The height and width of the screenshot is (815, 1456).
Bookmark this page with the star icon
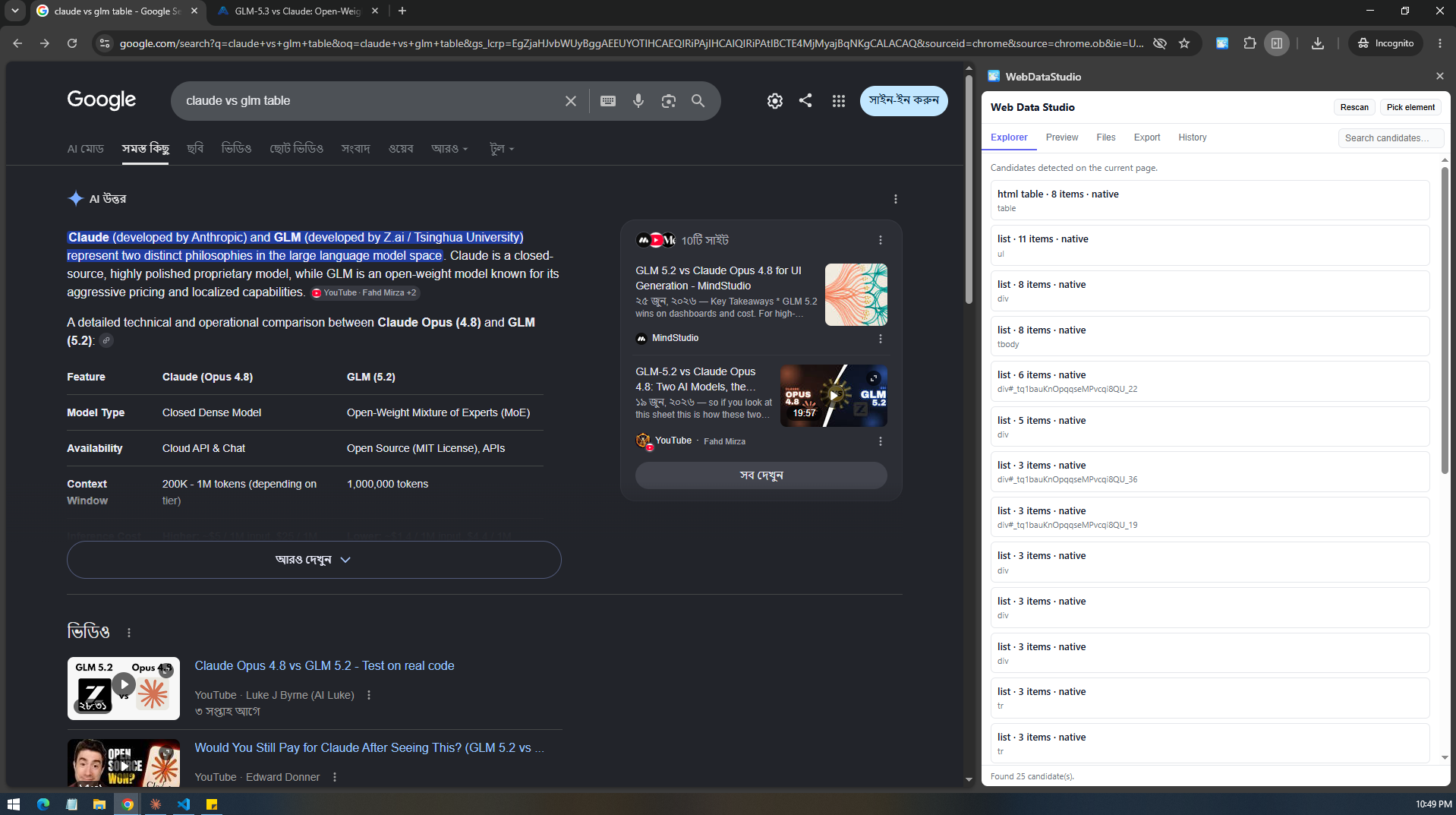[1184, 43]
